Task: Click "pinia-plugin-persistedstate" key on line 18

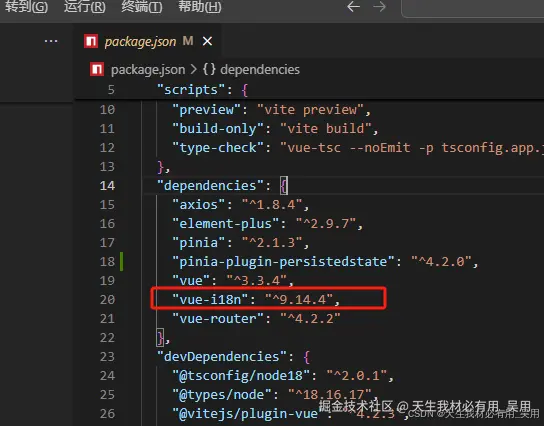Action: pos(283,262)
